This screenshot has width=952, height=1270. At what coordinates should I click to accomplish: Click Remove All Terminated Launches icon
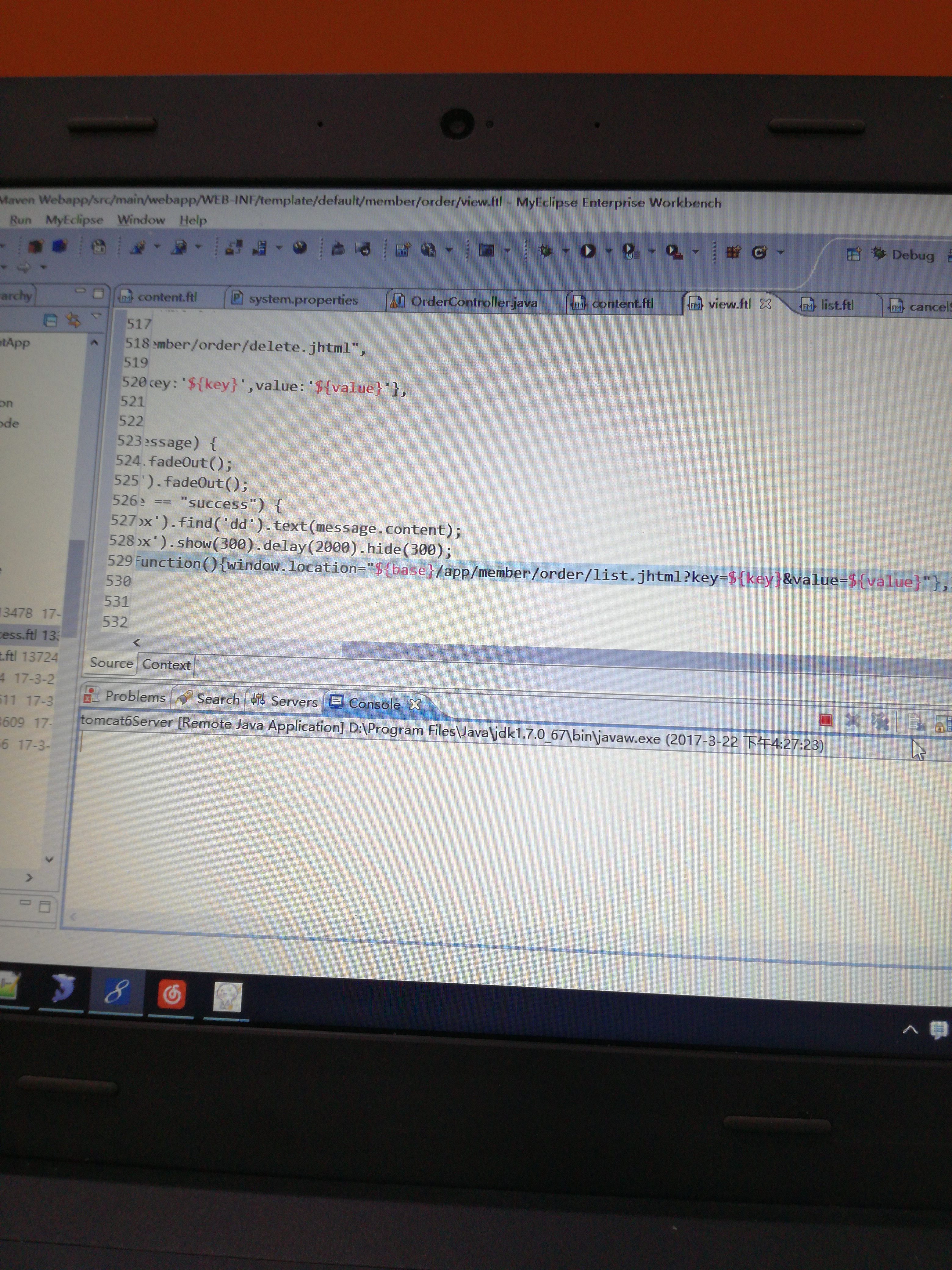[880, 722]
